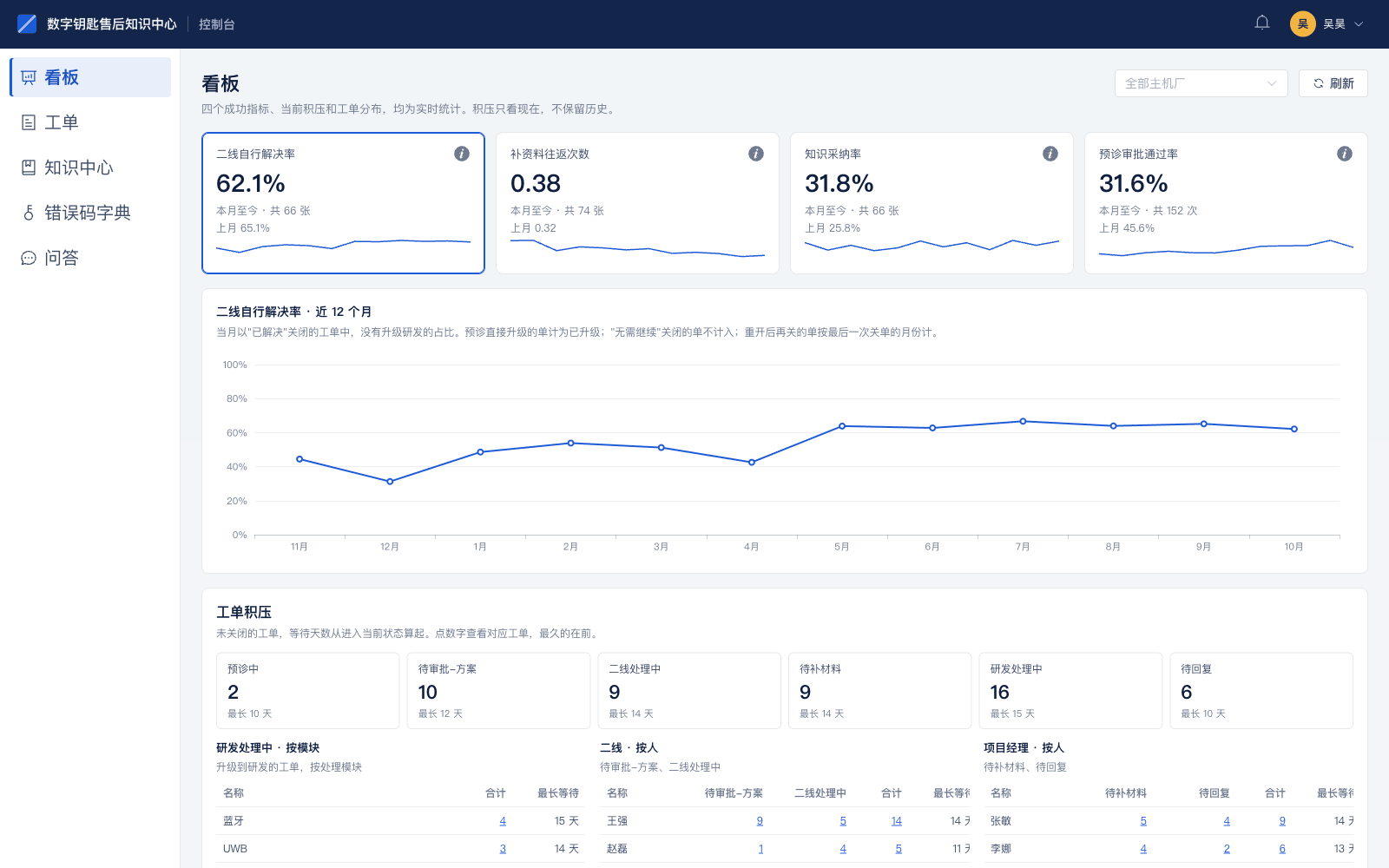Viewport: 1389px width, 868px height.
Task: Select the 补资料往返次数 metric card
Action: (x=637, y=203)
